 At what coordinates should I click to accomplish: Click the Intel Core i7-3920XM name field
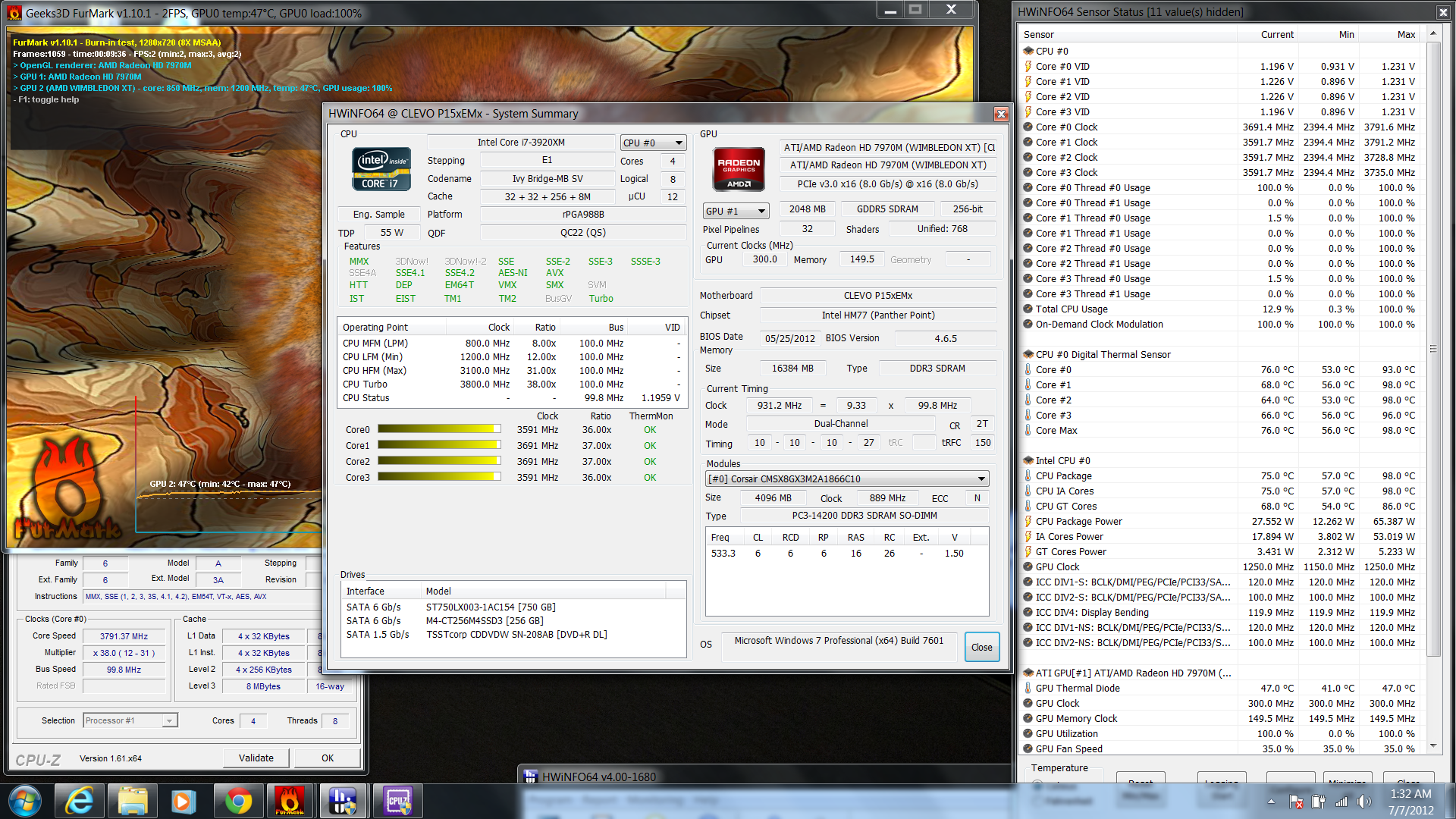tap(521, 143)
